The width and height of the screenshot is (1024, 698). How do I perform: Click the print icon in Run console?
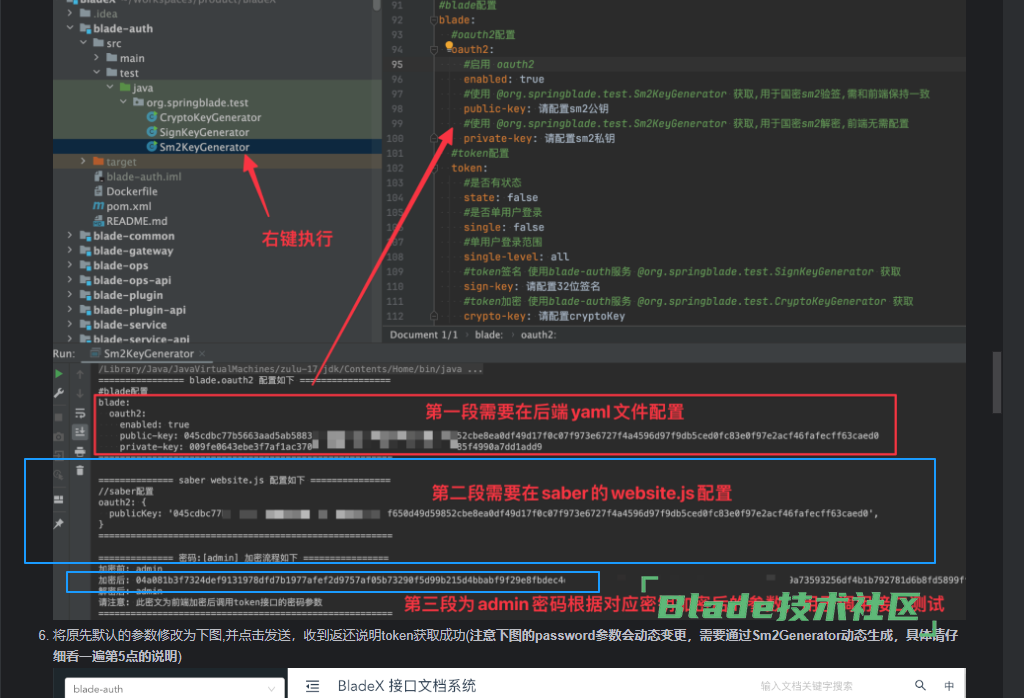tap(80, 451)
